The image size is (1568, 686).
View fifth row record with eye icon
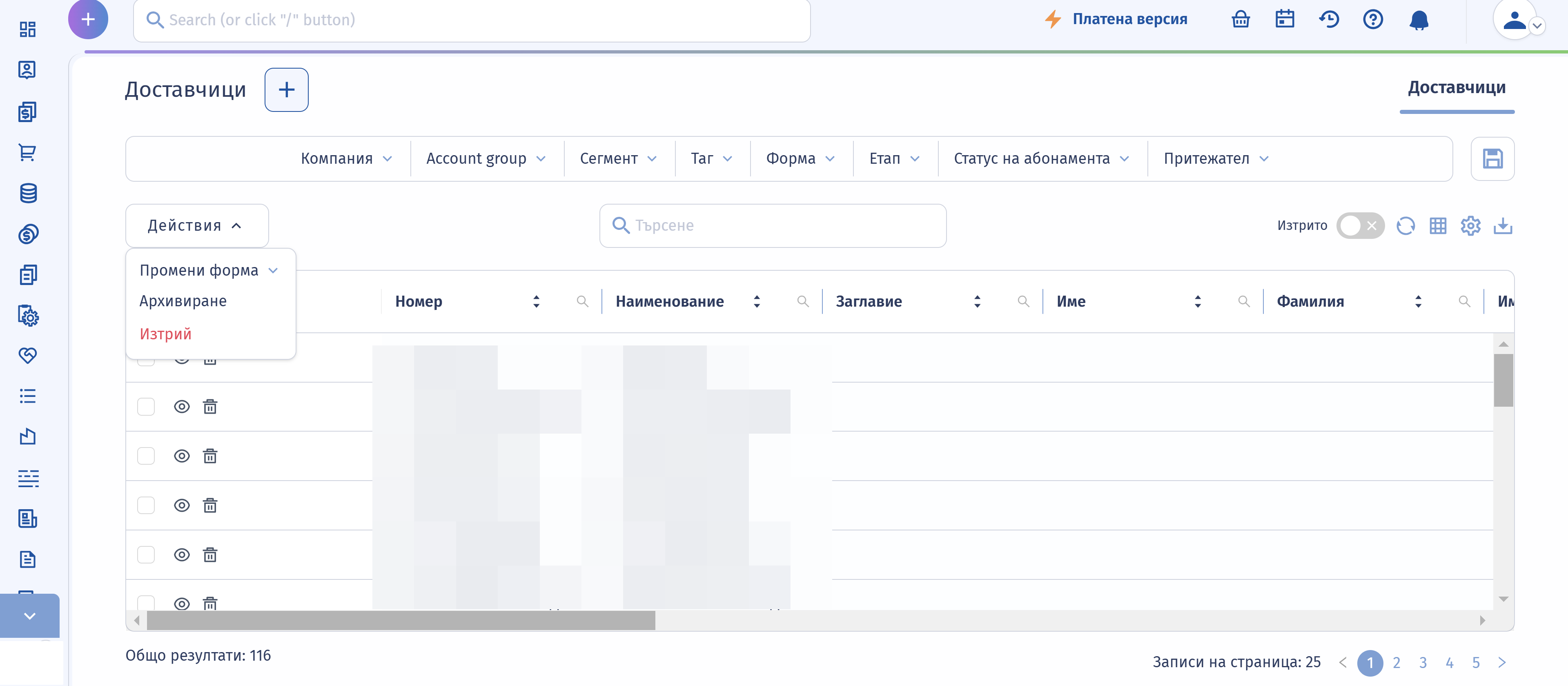tap(182, 555)
